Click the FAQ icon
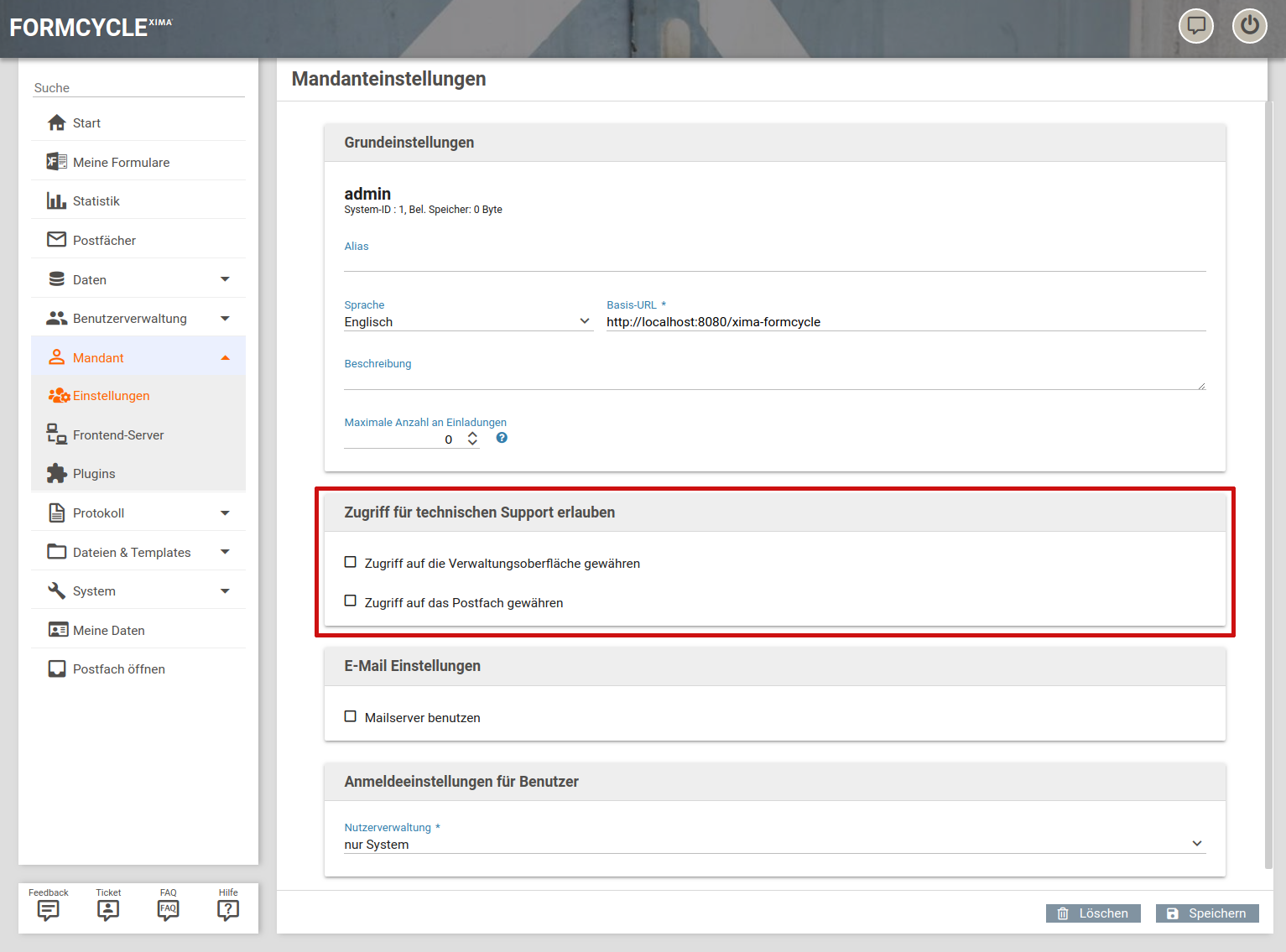 (168, 910)
